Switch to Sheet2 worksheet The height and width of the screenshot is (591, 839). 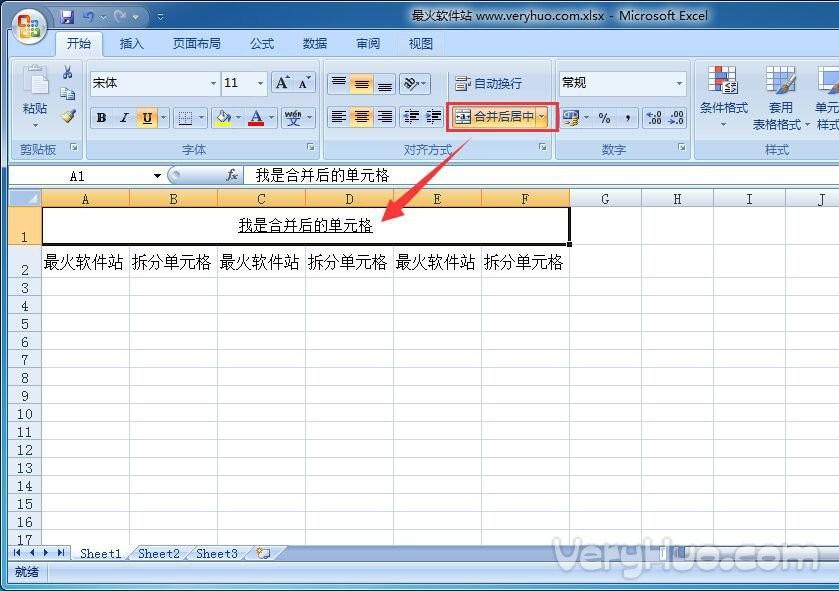click(158, 554)
